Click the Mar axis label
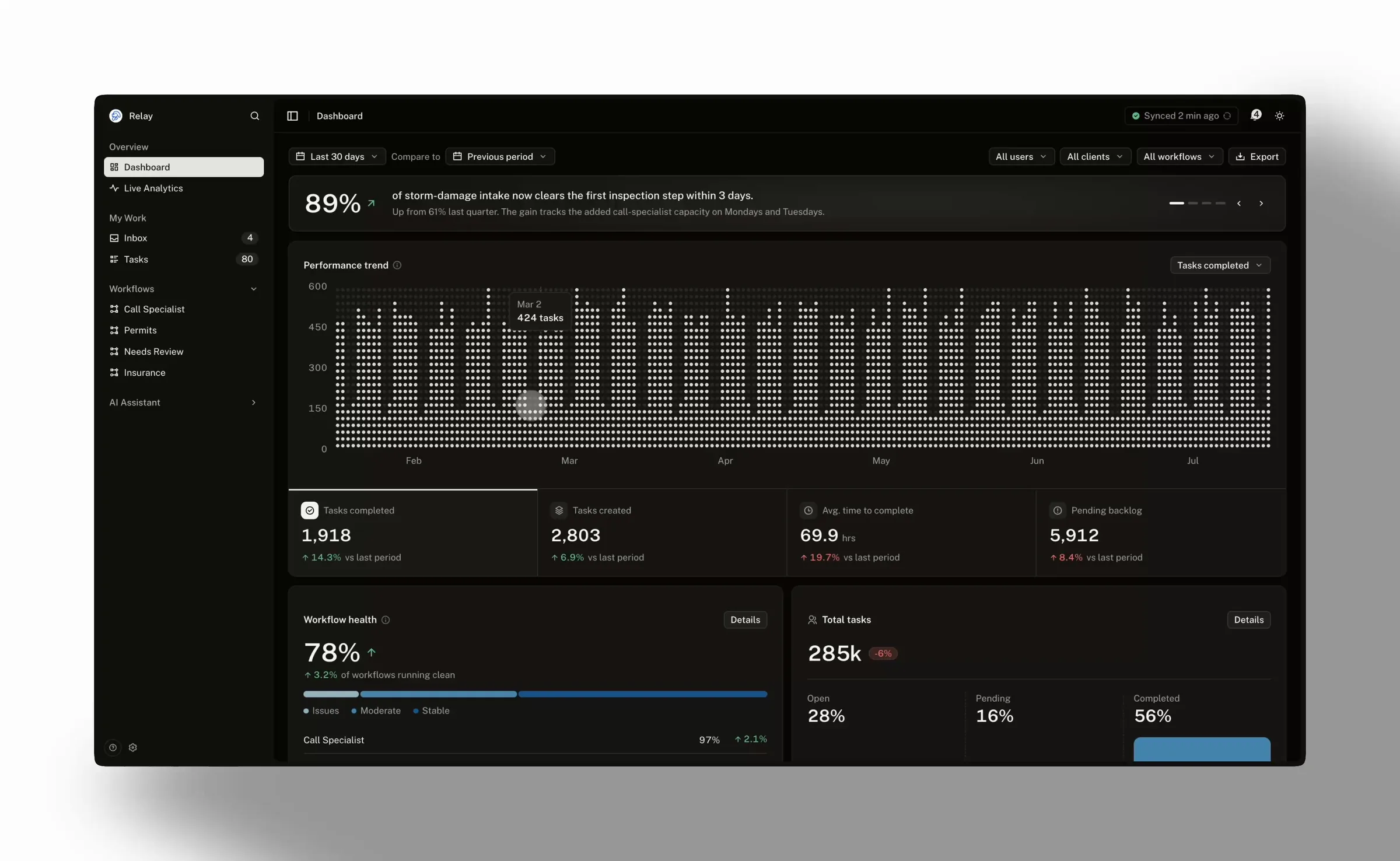1400x861 pixels. click(x=569, y=460)
